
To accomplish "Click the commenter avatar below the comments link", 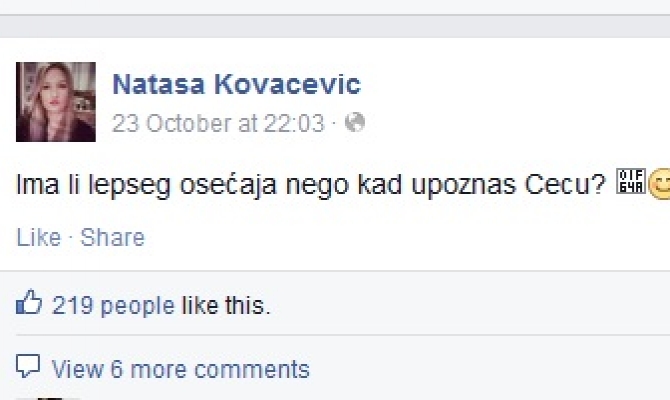I will click(x=48, y=398).
